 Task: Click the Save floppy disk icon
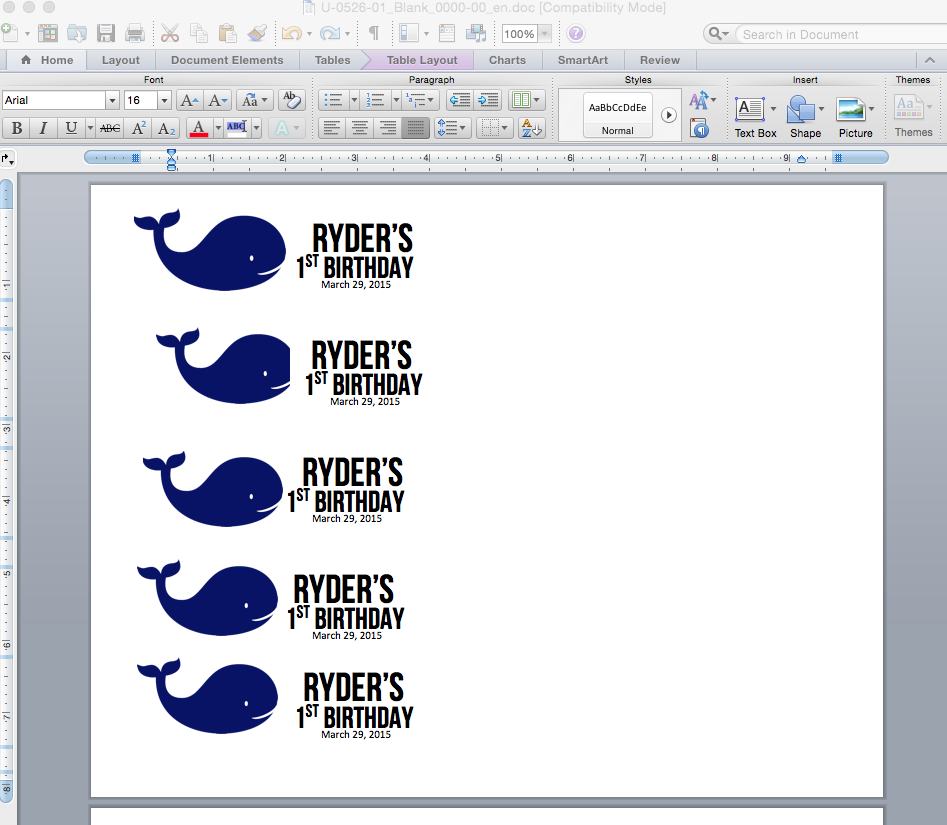click(x=106, y=33)
